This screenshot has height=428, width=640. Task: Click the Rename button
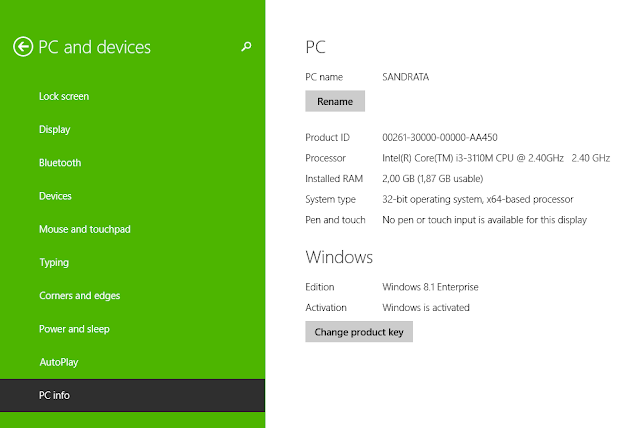pos(335,101)
